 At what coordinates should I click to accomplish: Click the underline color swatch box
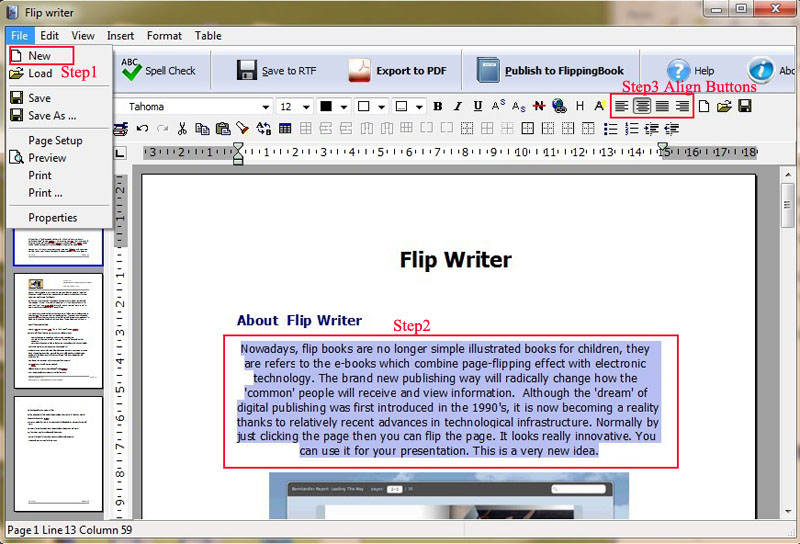point(401,107)
